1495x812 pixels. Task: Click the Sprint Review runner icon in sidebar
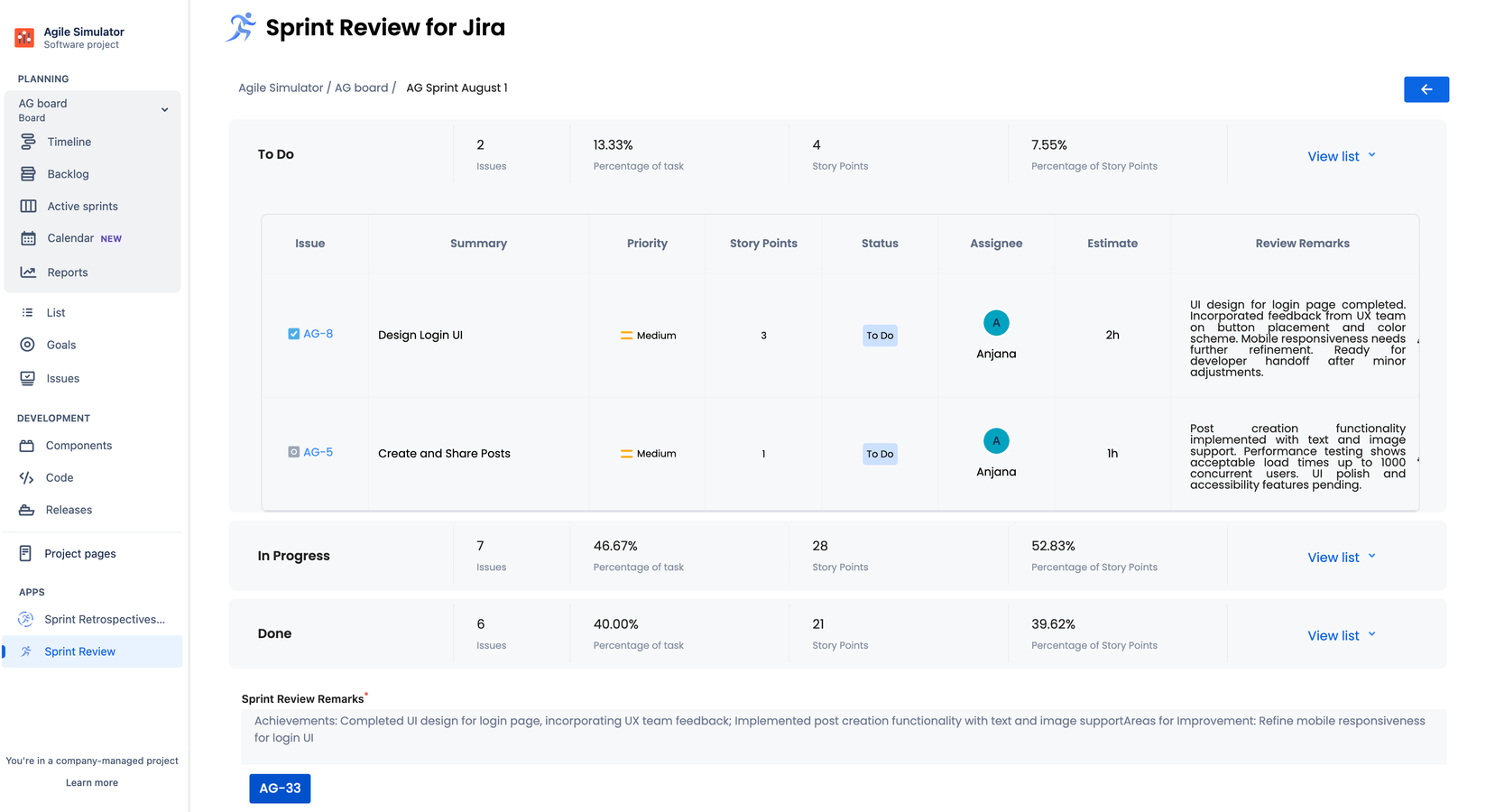pyautogui.click(x=26, y=651)
